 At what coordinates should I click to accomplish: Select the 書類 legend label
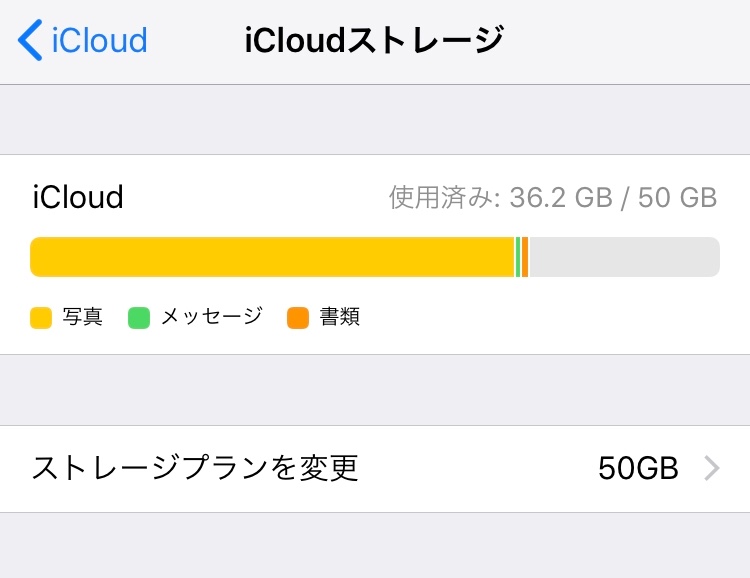340,318
